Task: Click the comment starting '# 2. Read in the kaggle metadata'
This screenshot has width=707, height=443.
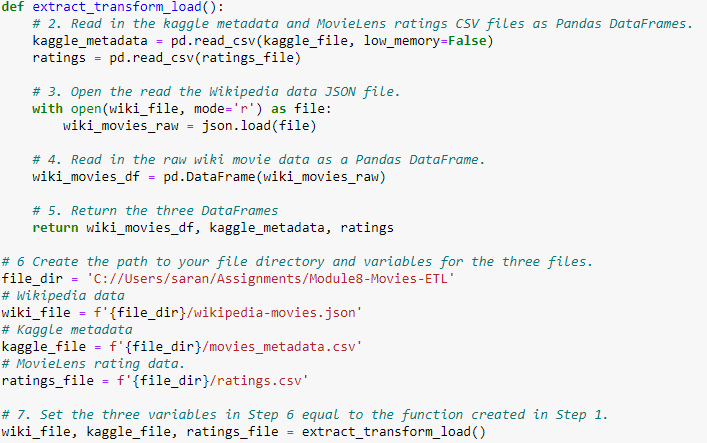Action: coord(363,23)
